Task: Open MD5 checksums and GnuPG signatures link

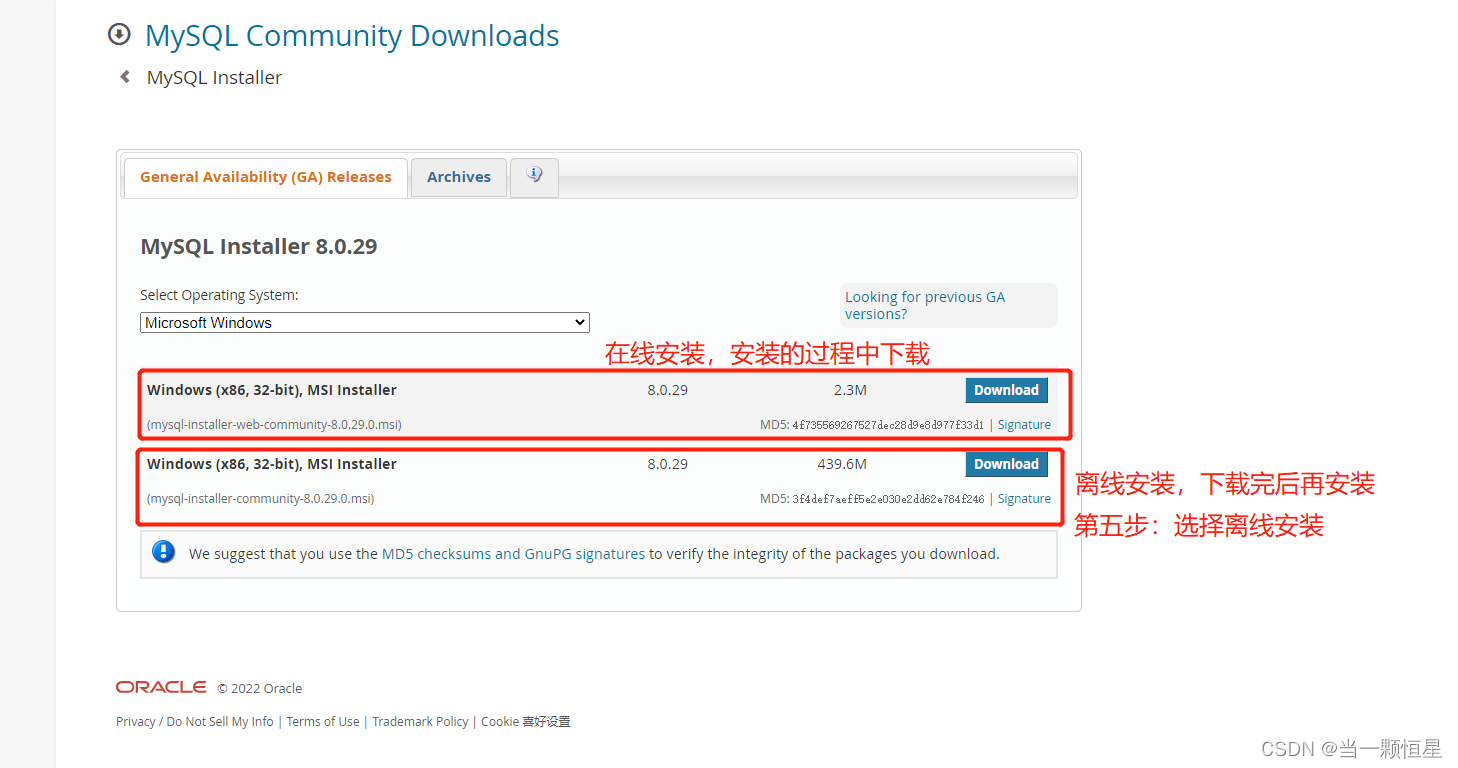Action: pyautogui.click(x=513, y=553)
